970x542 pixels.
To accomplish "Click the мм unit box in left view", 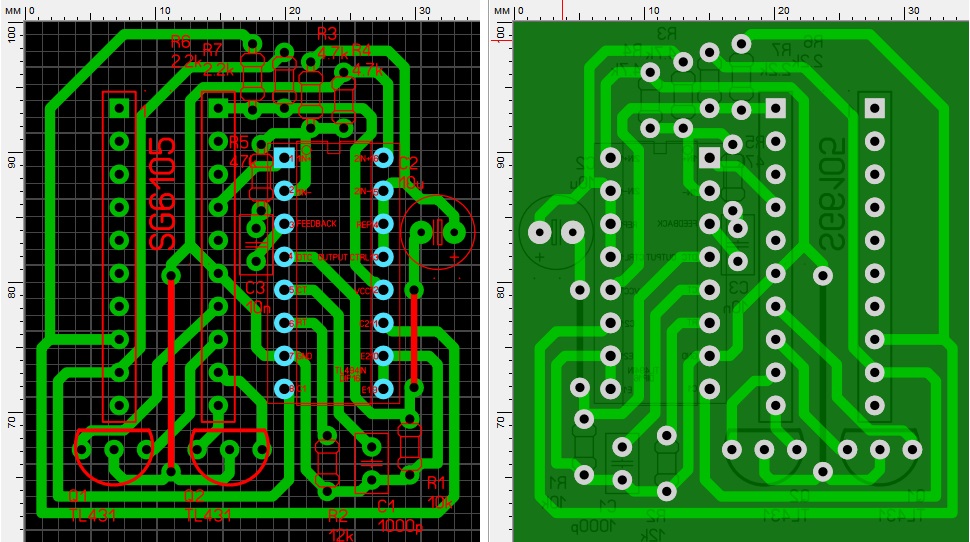I will pos(12,10).
